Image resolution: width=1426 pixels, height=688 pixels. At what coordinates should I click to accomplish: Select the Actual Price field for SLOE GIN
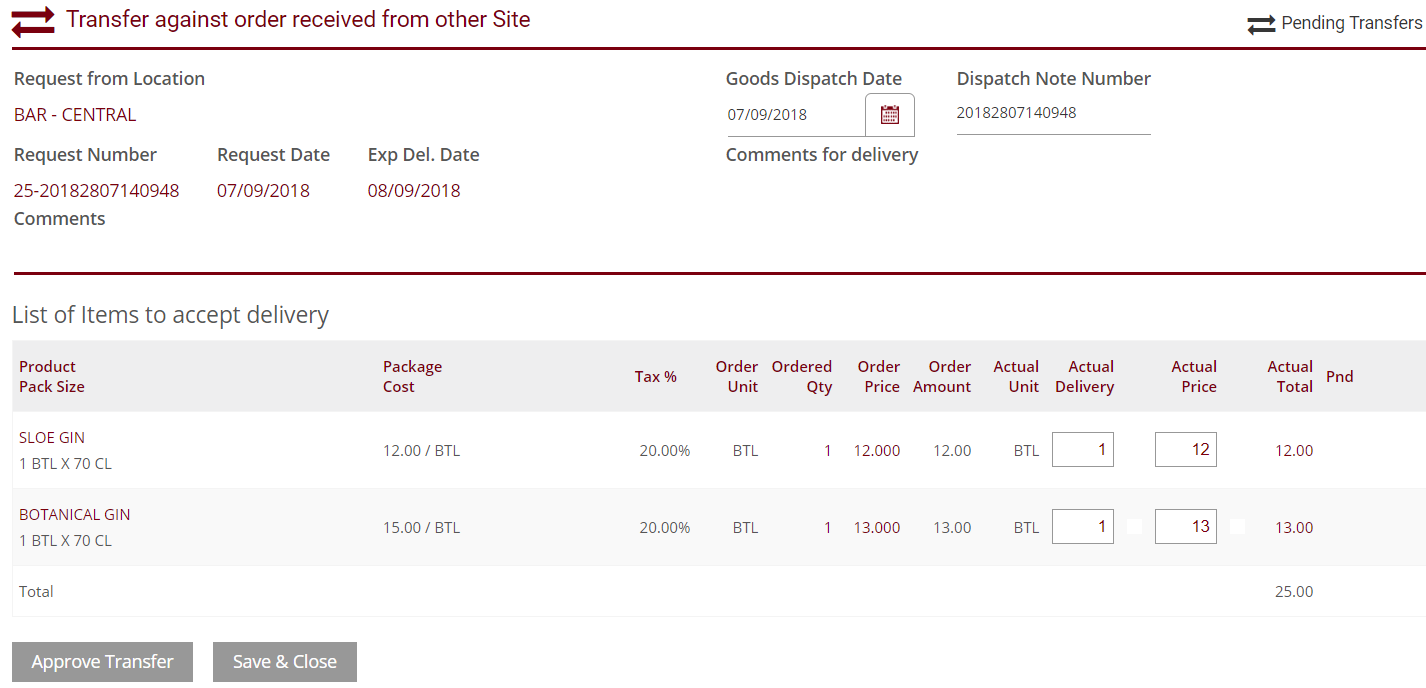(1185, 449)
